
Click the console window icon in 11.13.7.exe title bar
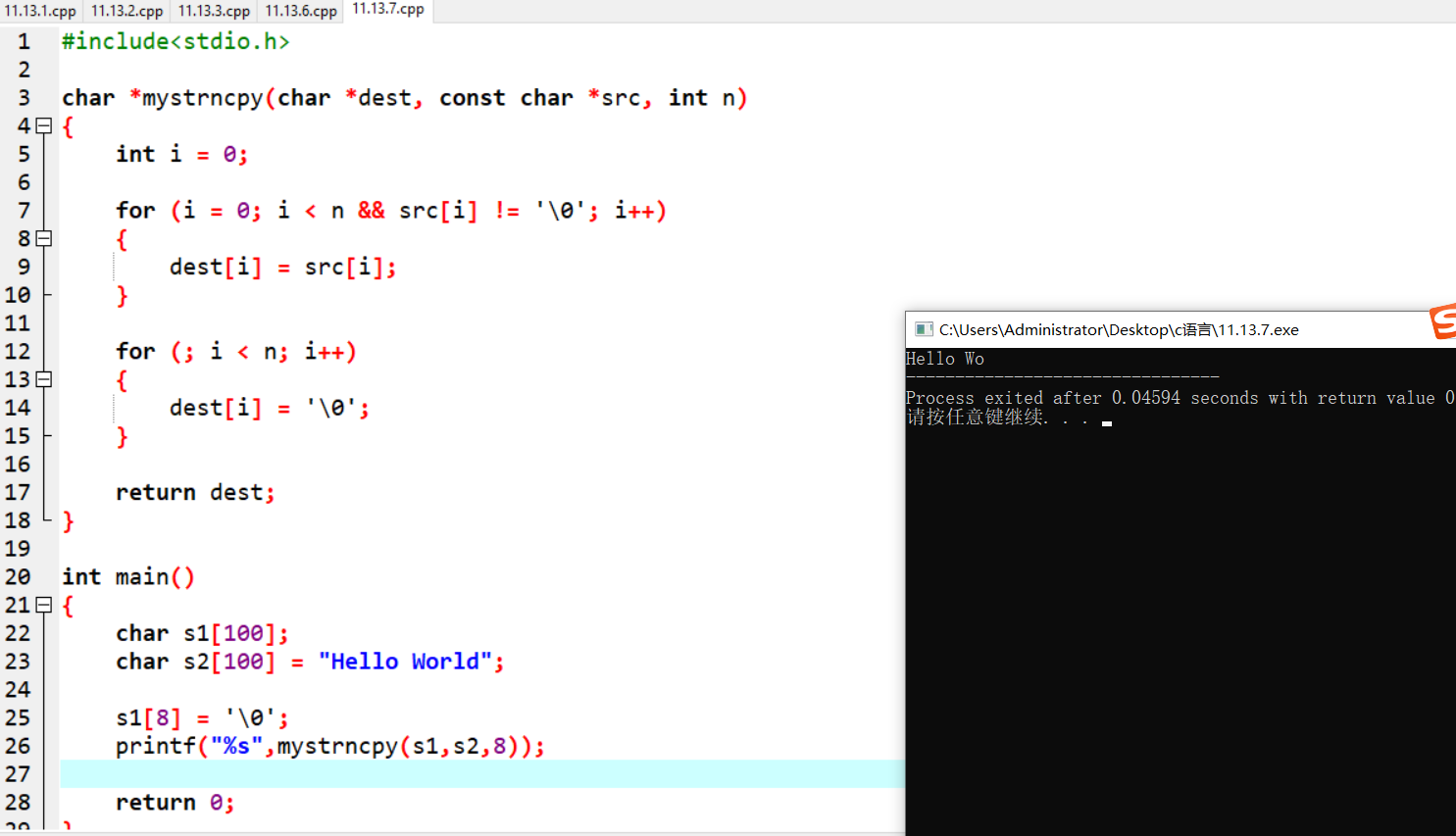point(924,329)
